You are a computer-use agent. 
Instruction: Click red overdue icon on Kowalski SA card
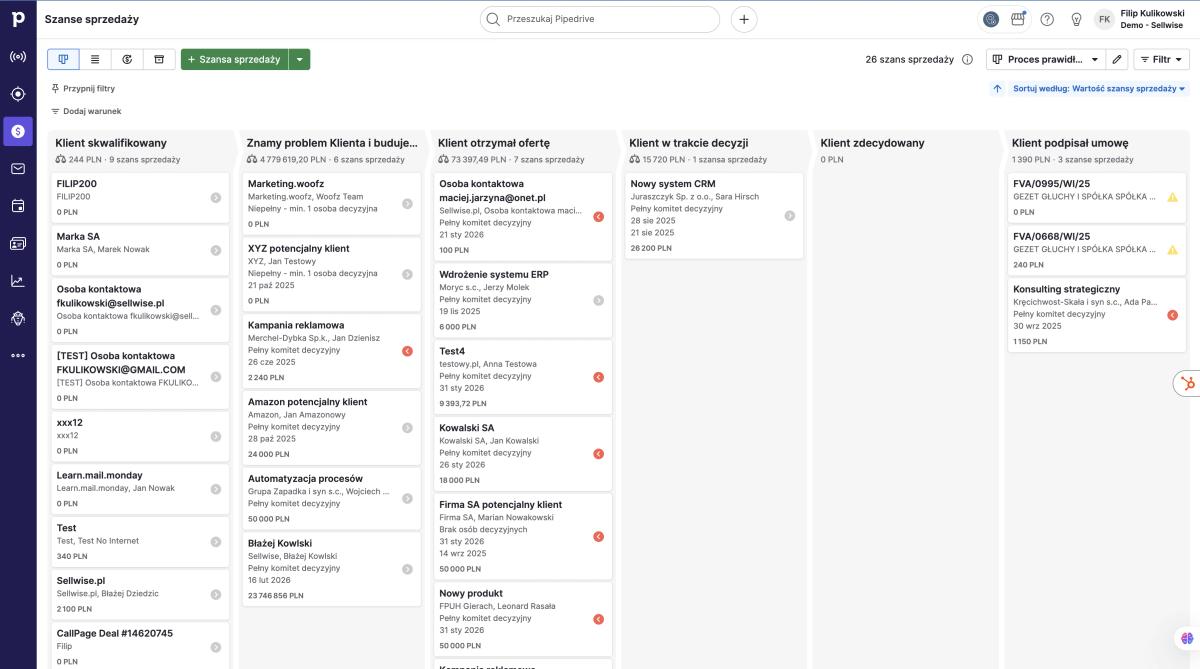pos(599,454)
